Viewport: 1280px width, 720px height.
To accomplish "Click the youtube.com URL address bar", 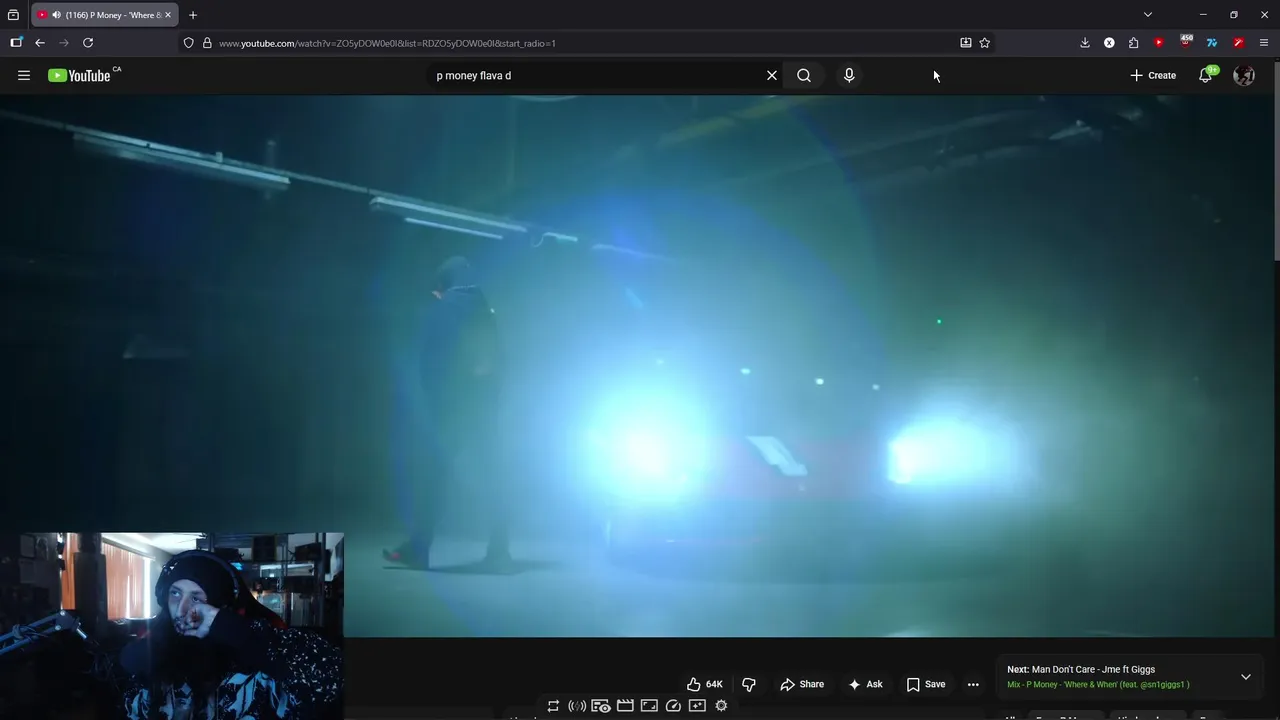I will pyautogui.click(x=586, y=43).
